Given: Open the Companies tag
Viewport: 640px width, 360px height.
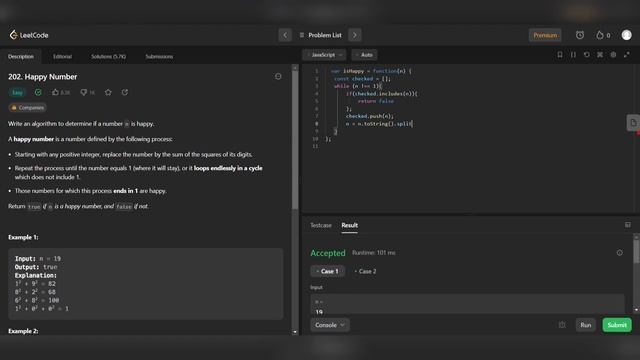Looking at the screenshot, I should point(27,108).
